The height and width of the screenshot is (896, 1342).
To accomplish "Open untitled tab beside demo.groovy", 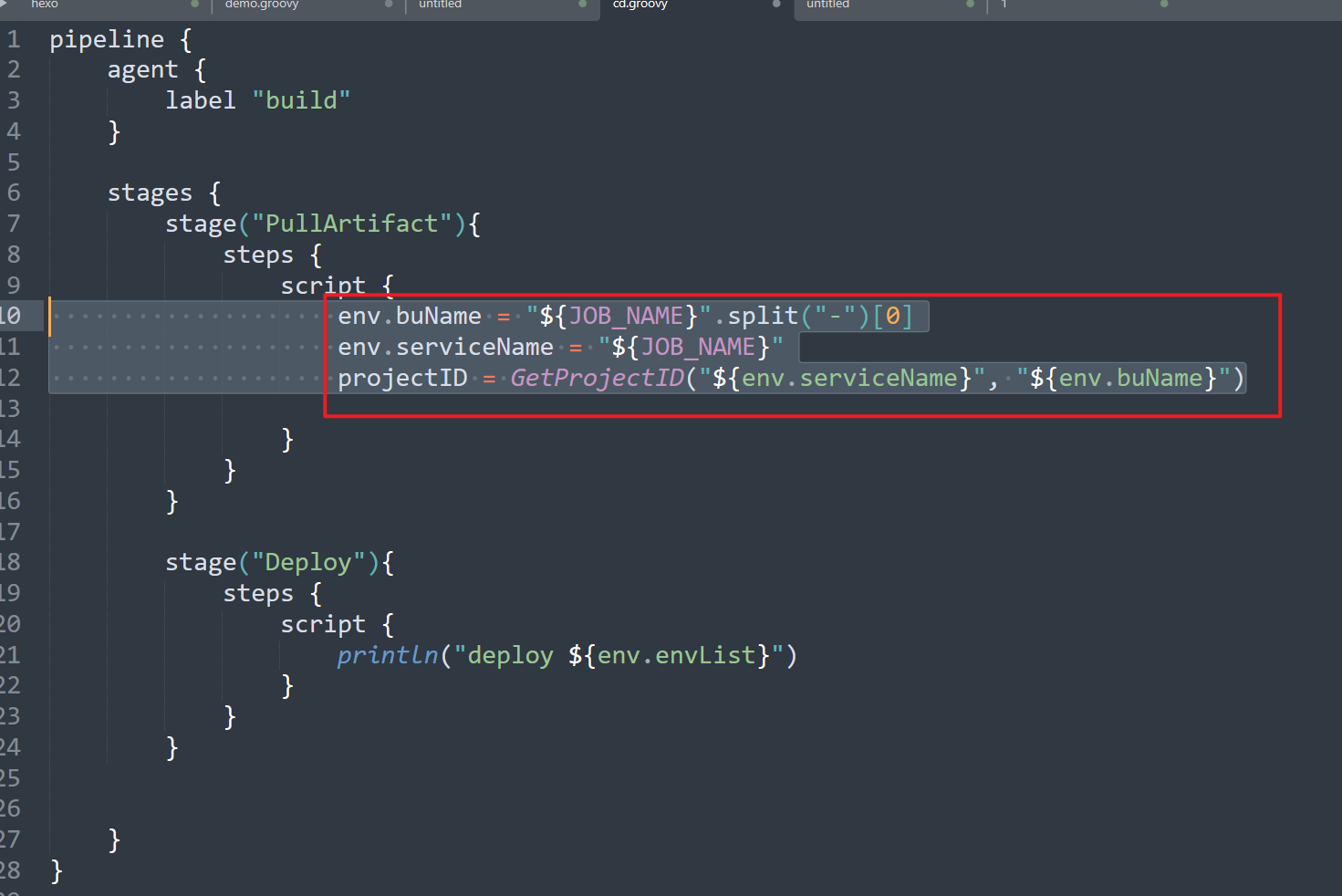I will coord(440,5).
